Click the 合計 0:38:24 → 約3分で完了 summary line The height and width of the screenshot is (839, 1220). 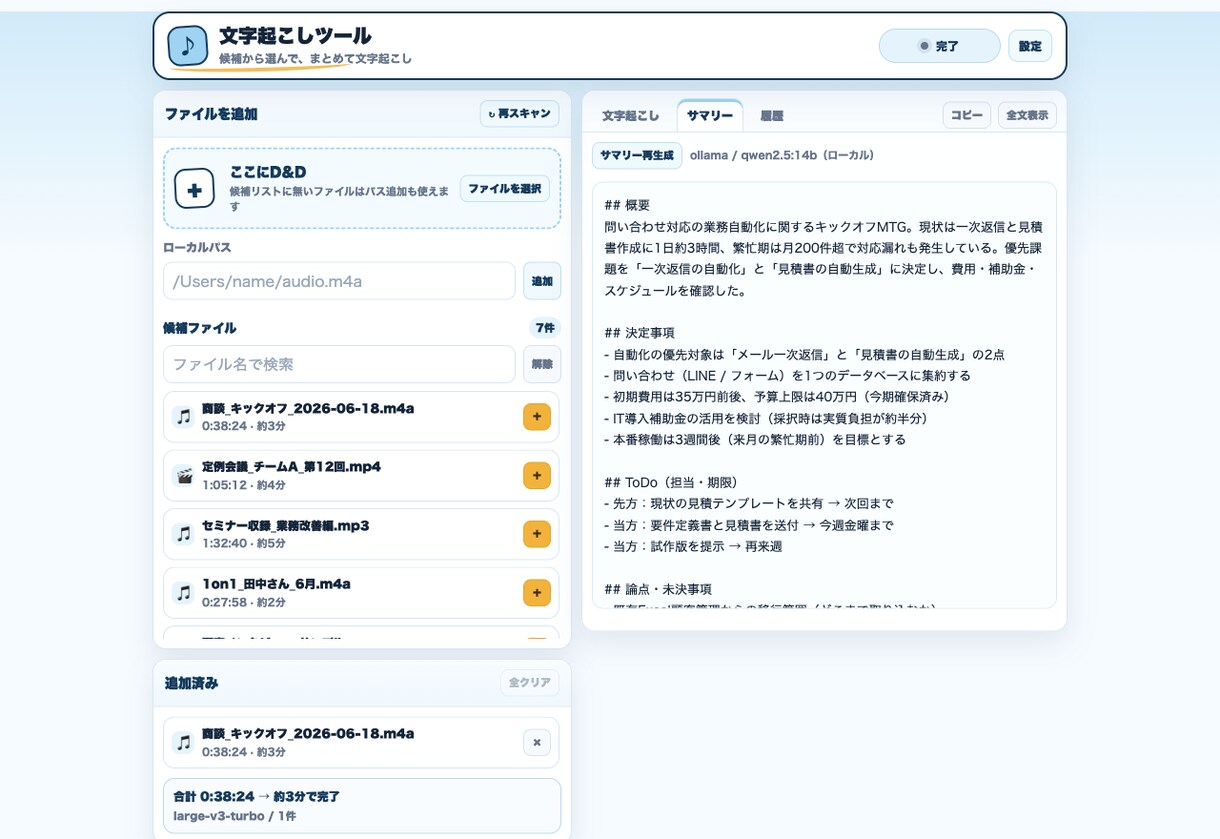(x=256, y=797)
